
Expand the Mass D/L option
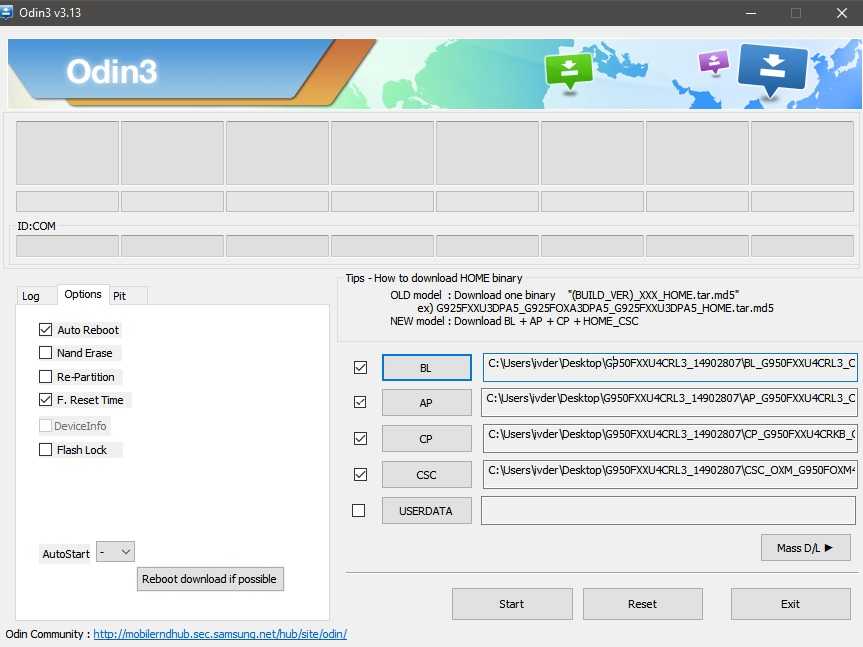tap(805, 548)
